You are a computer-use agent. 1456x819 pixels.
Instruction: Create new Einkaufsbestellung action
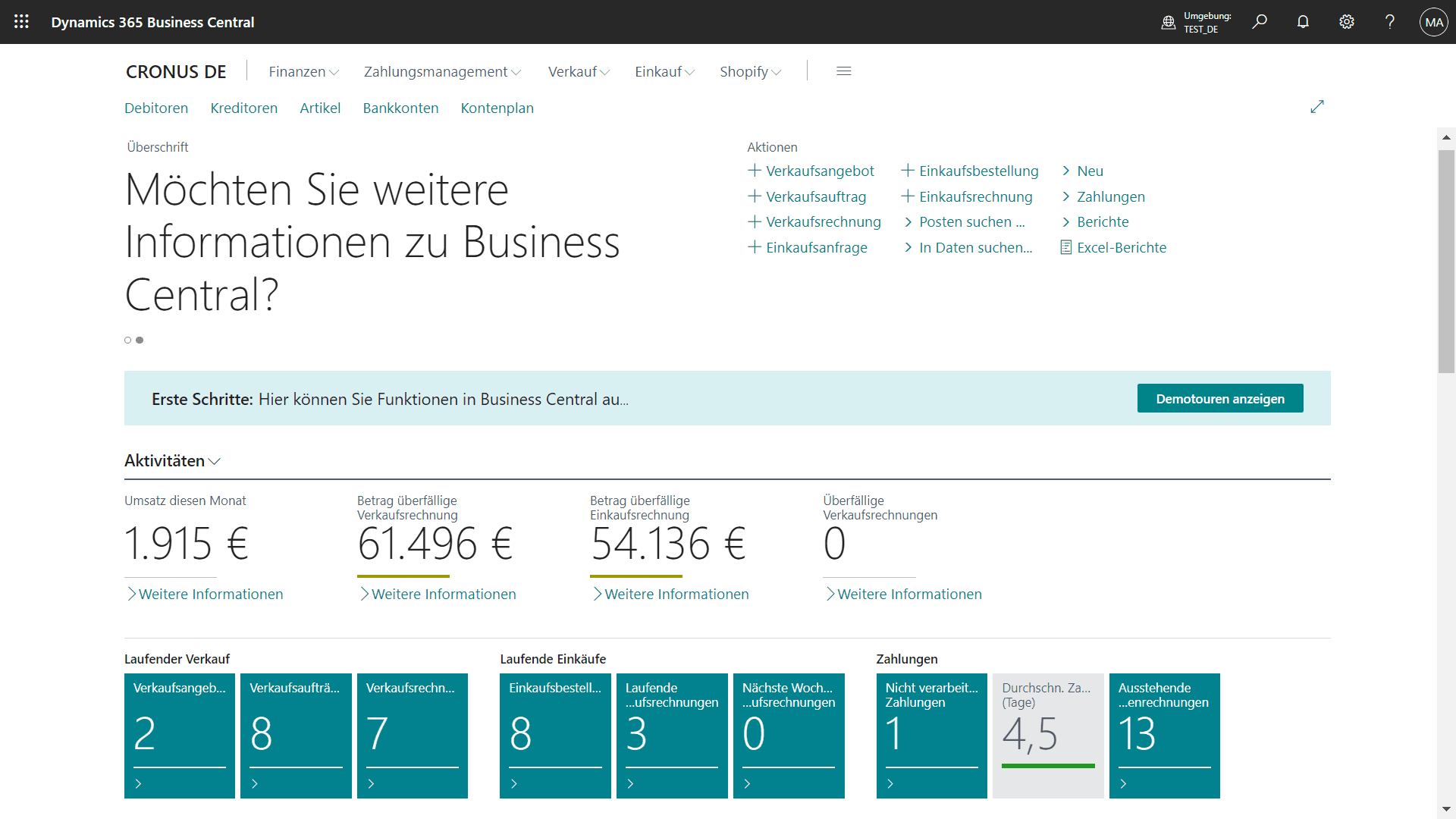[x=970, y=171]
